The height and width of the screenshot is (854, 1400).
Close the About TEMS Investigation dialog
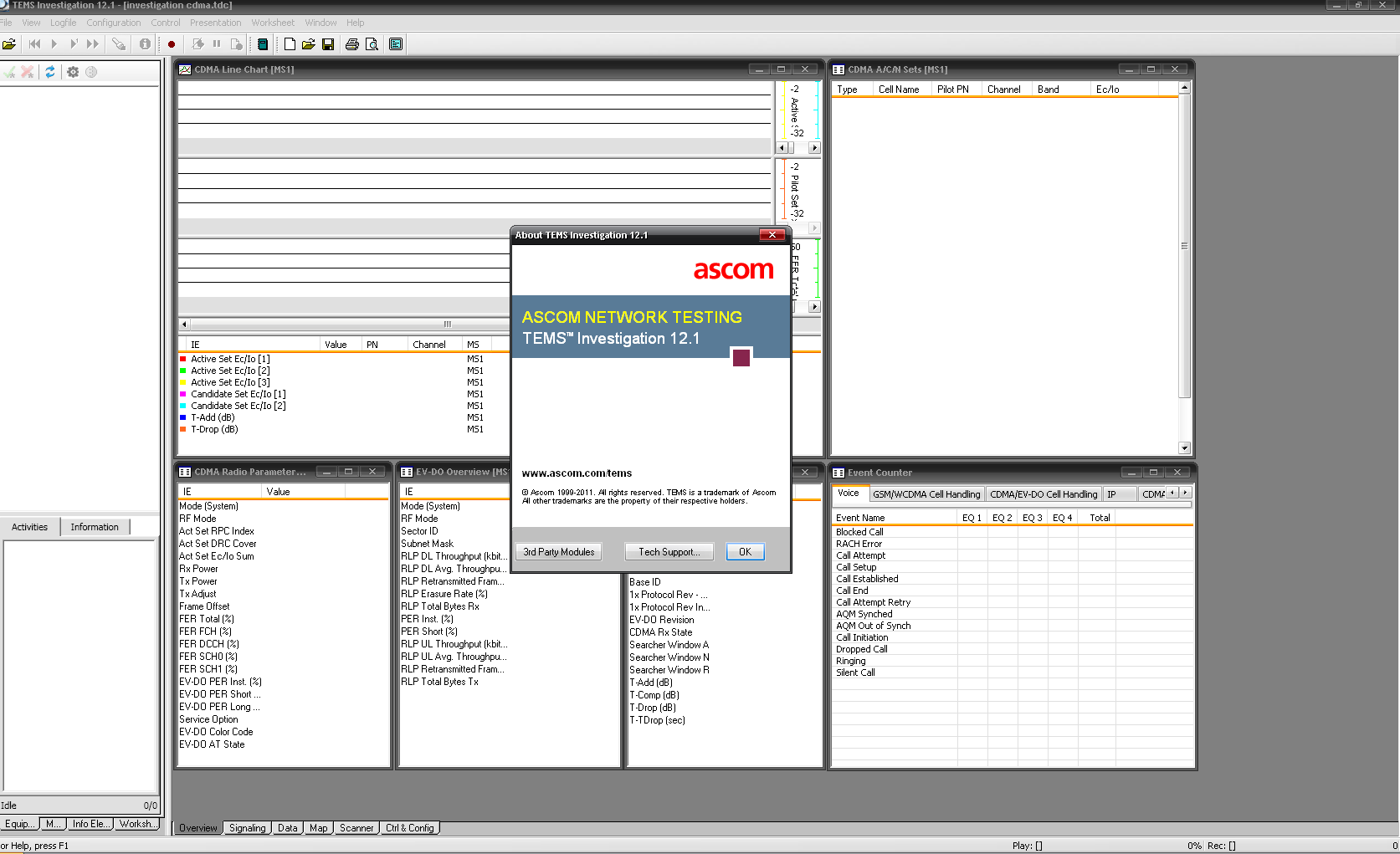click(x=772, y=235)
